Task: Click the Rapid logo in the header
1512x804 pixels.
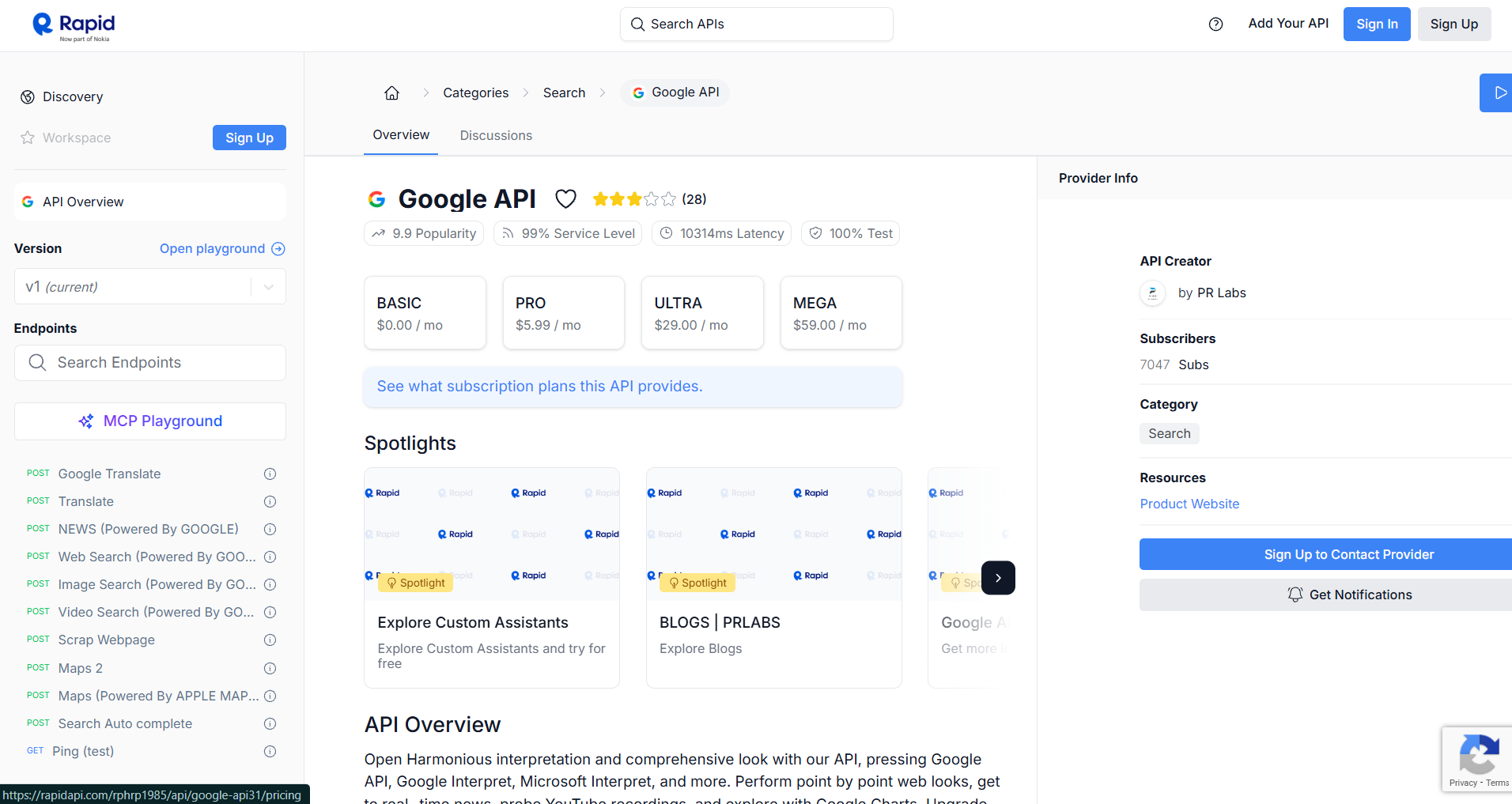Action: pos(71,25)
